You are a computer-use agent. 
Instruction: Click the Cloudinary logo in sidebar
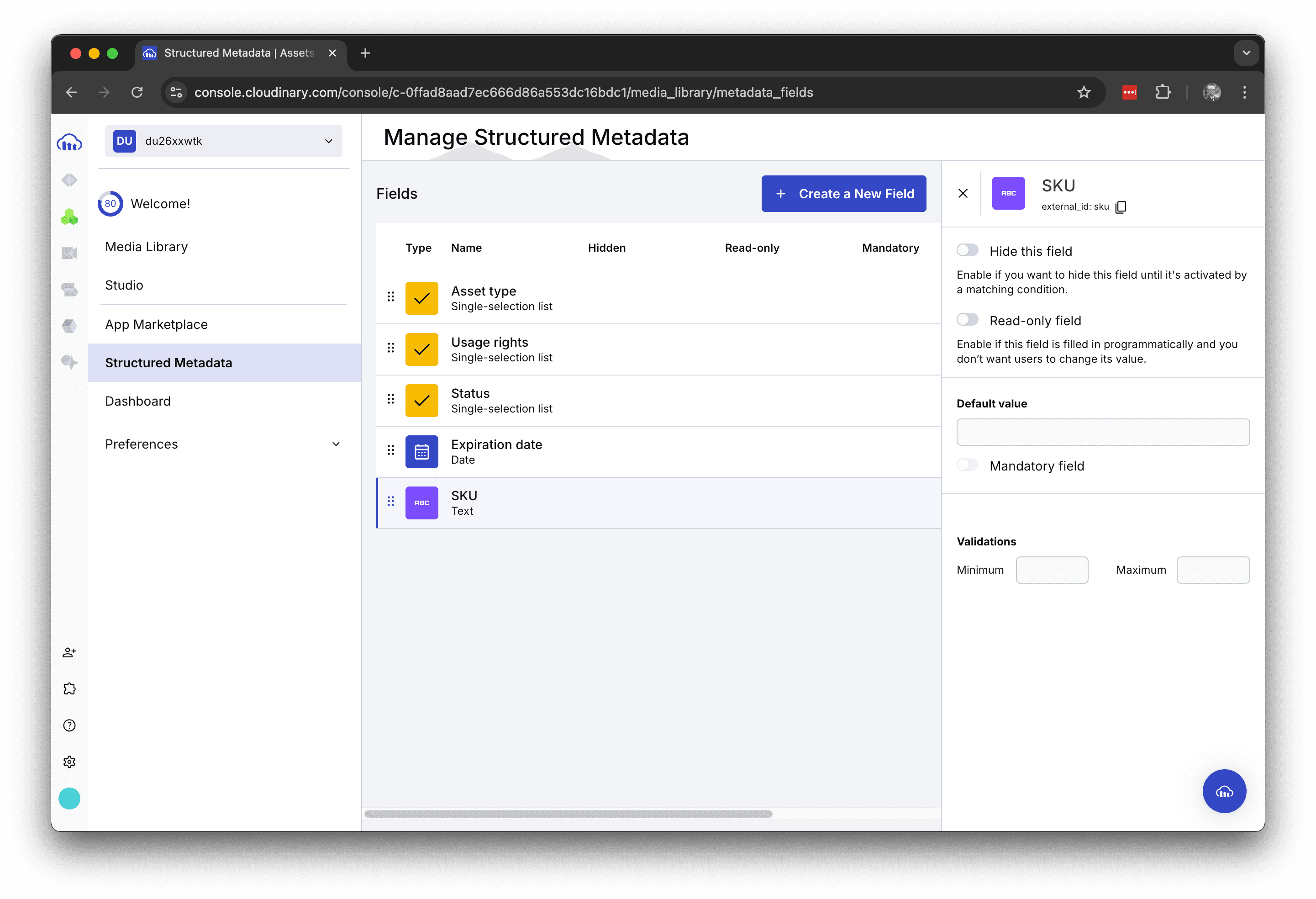coord(69,142)
